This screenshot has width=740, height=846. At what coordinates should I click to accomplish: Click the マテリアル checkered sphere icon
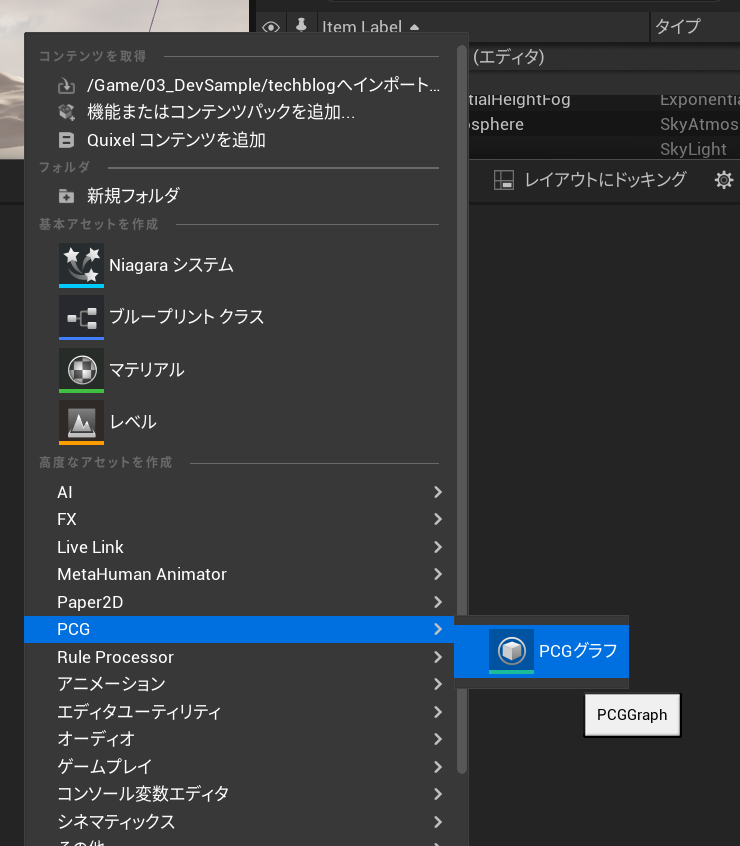click(x=81, y=370)
